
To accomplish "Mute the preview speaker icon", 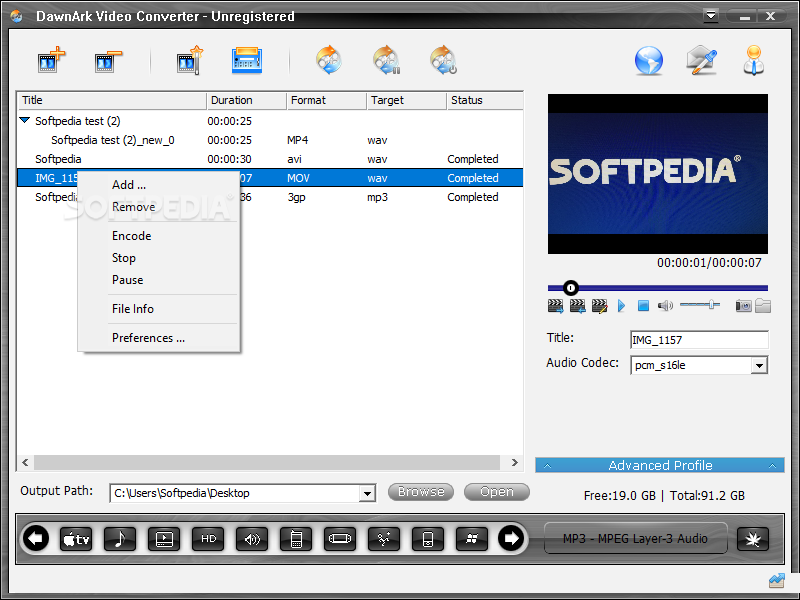I will tap(665, 306).
